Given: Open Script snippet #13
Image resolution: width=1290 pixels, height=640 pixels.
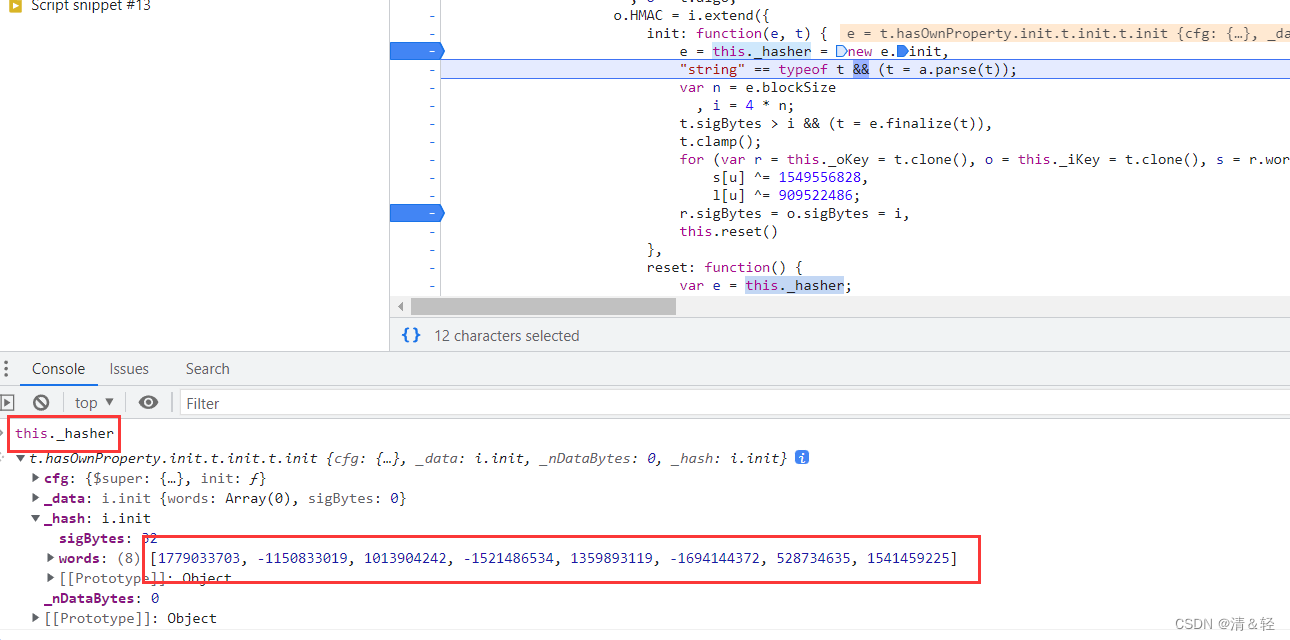Looking at the screenshot, I should coord(91,6).
